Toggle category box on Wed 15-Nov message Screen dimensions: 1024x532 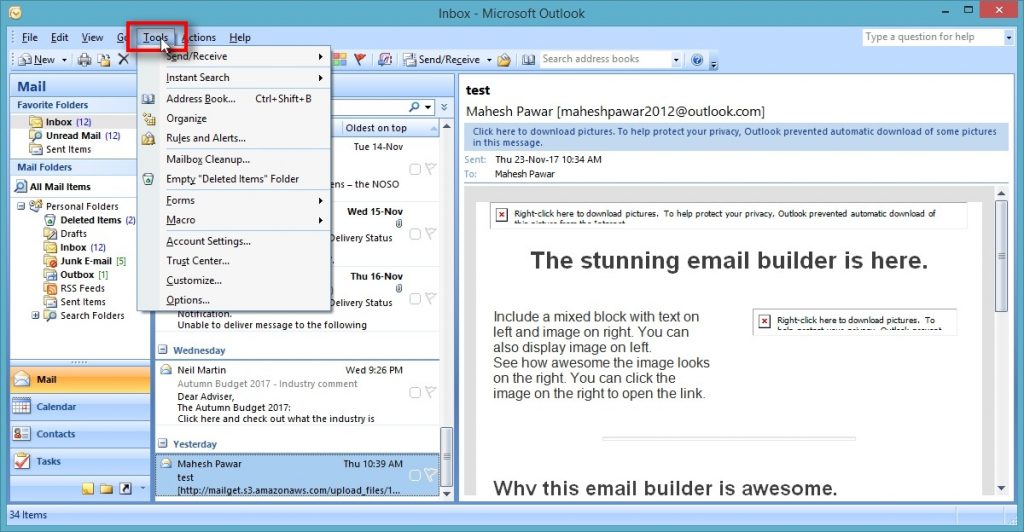[415, 234]
